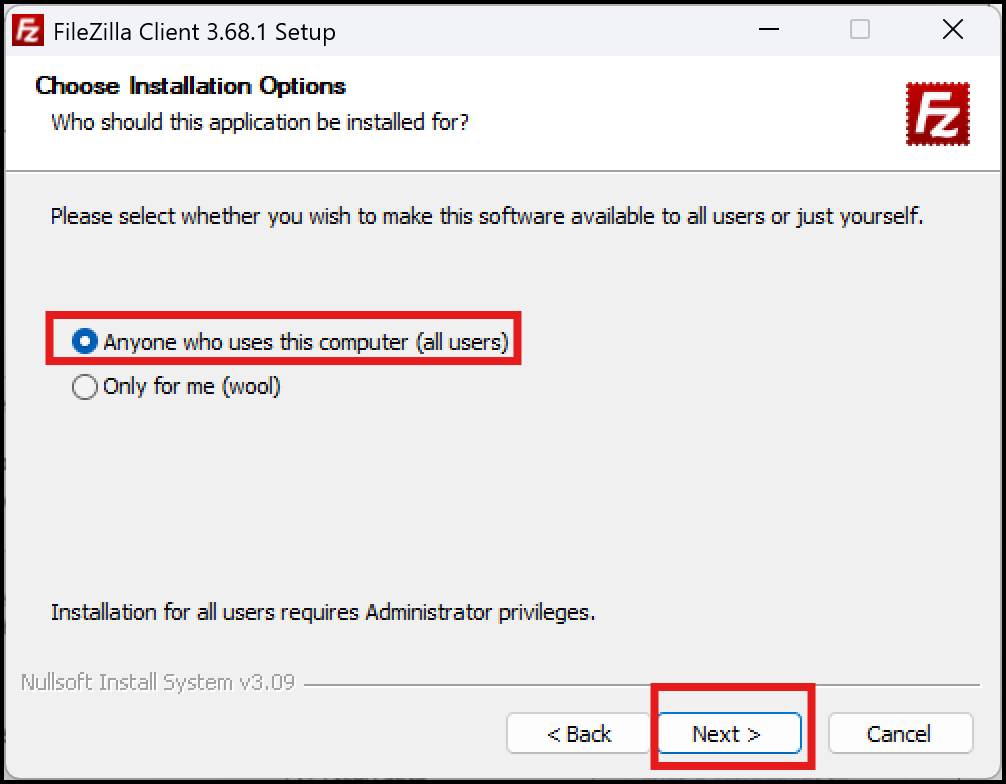Click 'Who should this application be installed for?' text
The image size is (1006, 784).
point(260,122)
